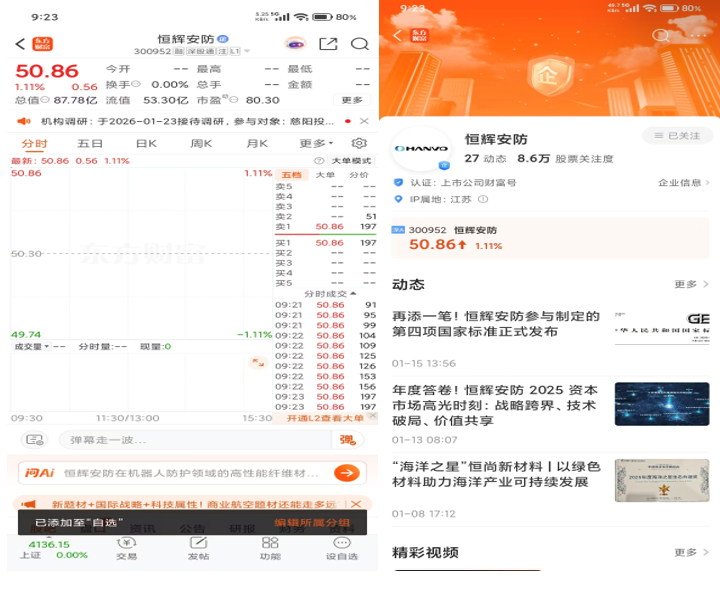Open 更多 in the 动态 section
The height and width of the screenshot is (591, 720).
pyautogui.click(x=692, y=284)
